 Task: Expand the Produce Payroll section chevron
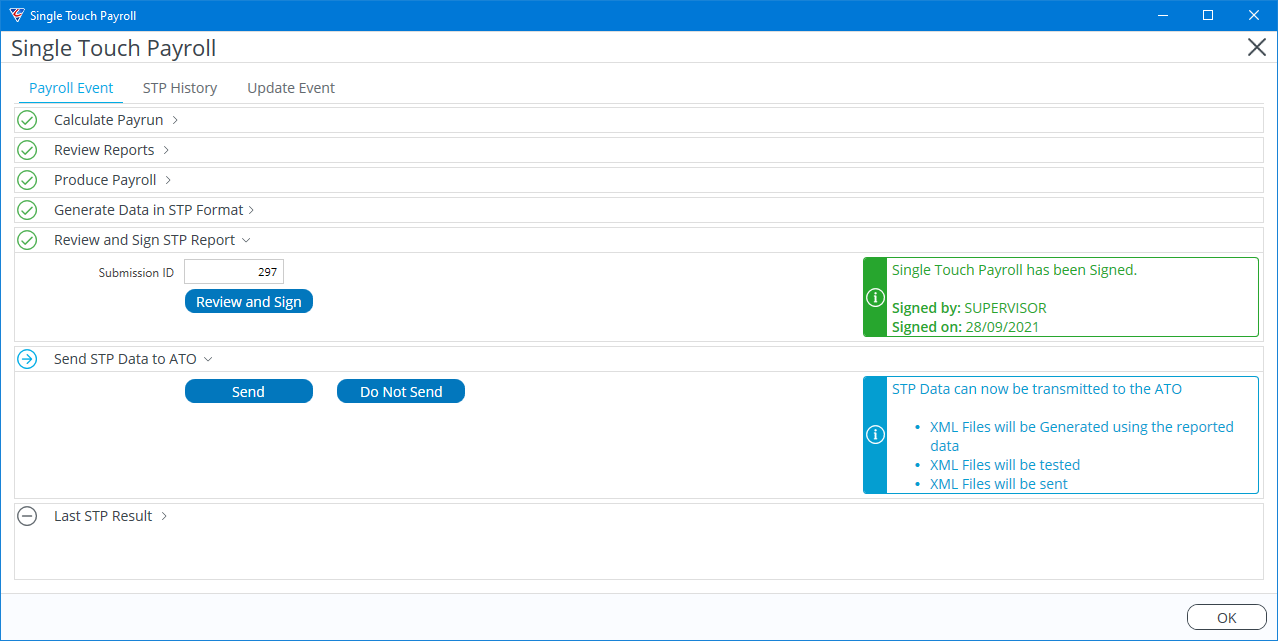pyautogui.click(x=168, y=180)
